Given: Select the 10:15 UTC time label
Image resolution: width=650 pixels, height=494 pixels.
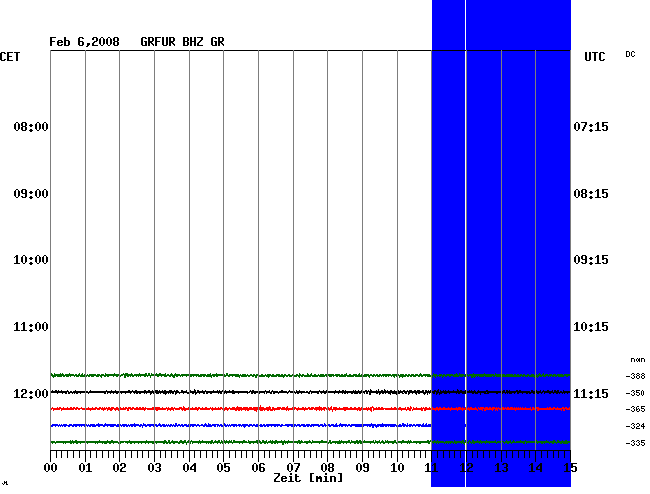Looking at the screenshot, I should pyautogui.click(x=591, y=327).
